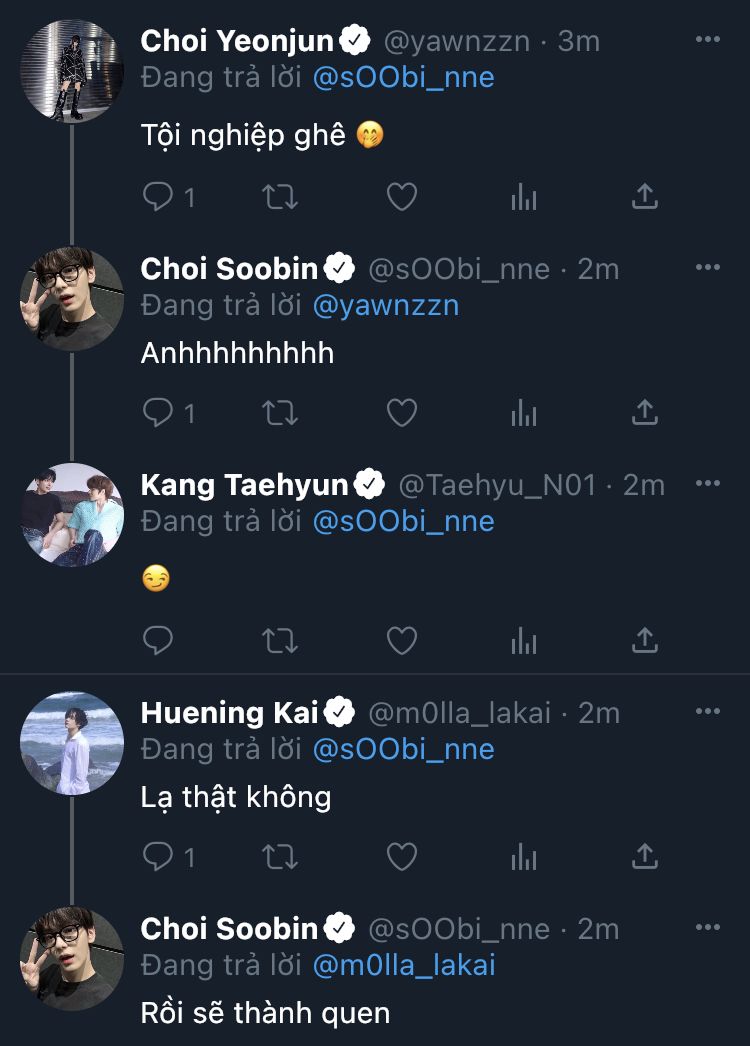Share Kang Taehyun's tweet
The image size is (750, 1046).
point(645,640)
